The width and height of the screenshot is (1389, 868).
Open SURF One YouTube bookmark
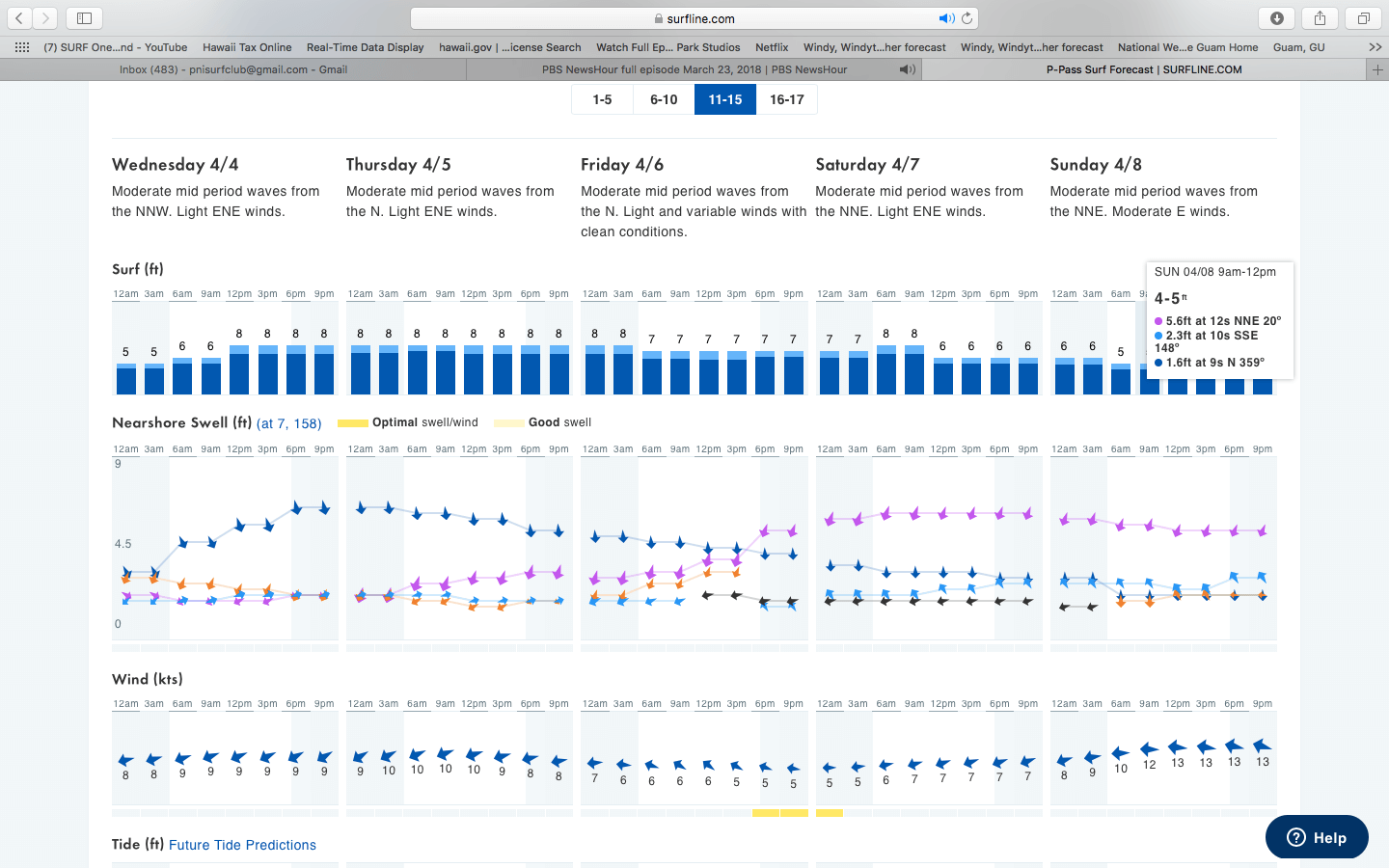(x=115, y=47)
